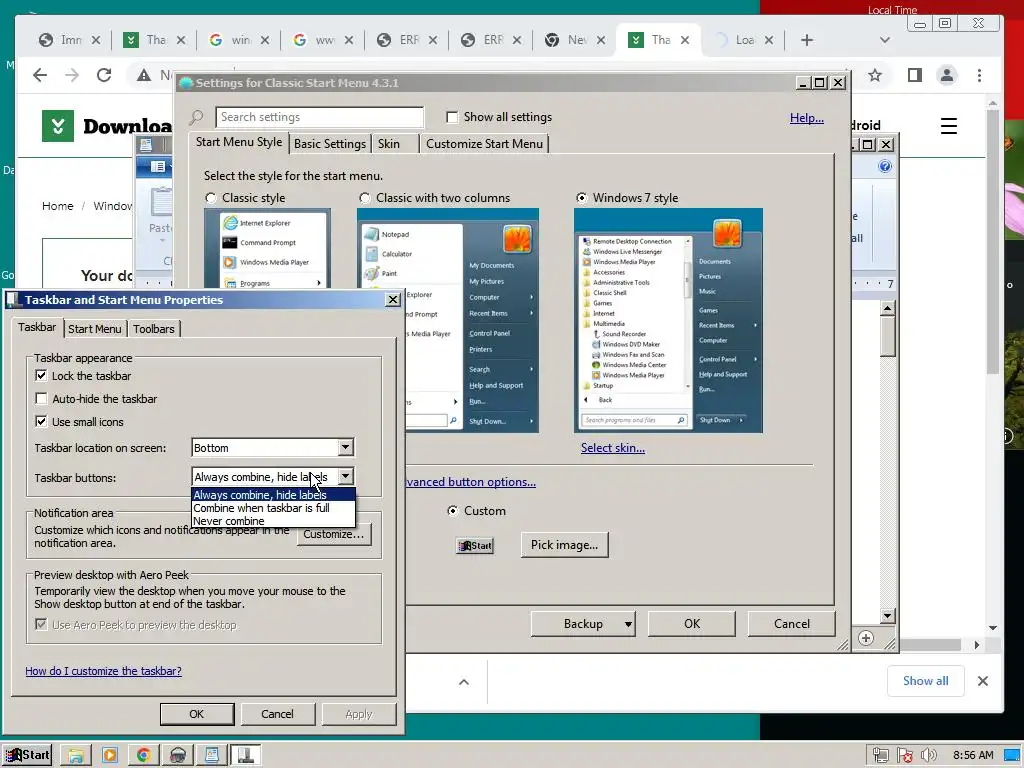Click the Windows 7 style preview thumbnail

[668, 321]
